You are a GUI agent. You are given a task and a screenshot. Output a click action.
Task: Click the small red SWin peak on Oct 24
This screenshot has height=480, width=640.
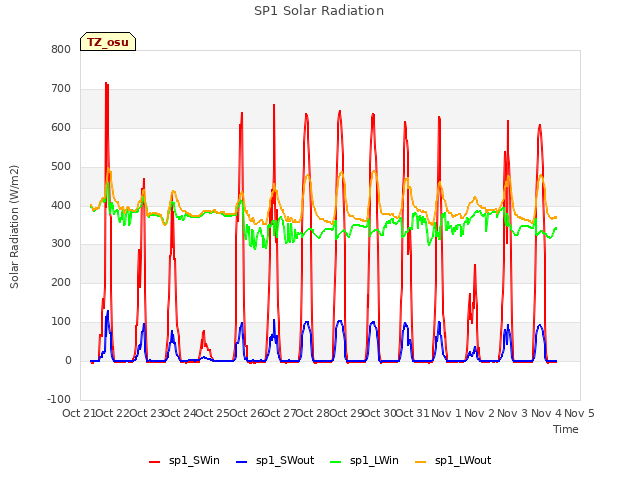click(x=204, y=332)
